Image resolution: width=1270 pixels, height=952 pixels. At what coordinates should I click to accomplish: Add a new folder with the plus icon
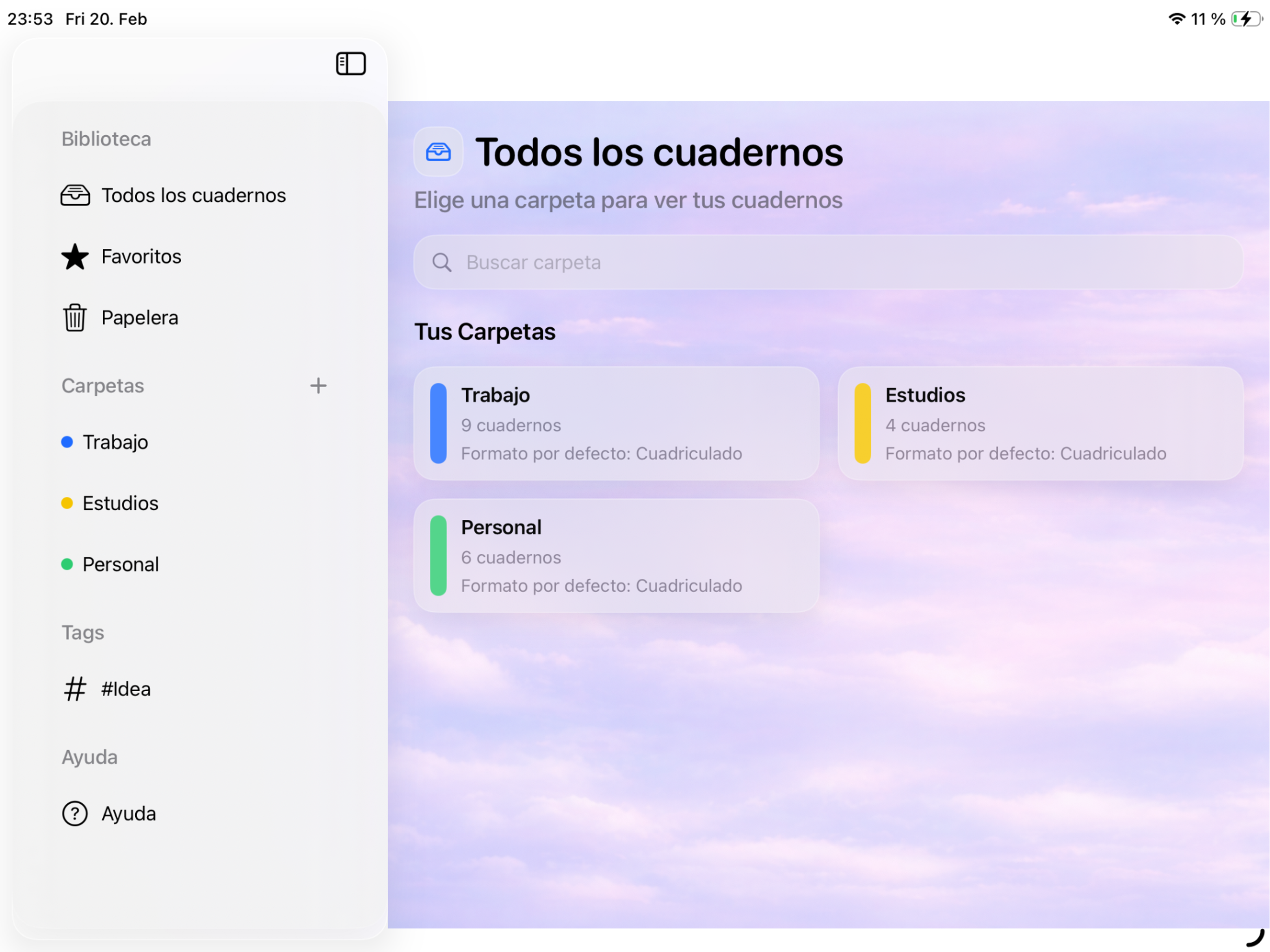[x=318, y=385]
